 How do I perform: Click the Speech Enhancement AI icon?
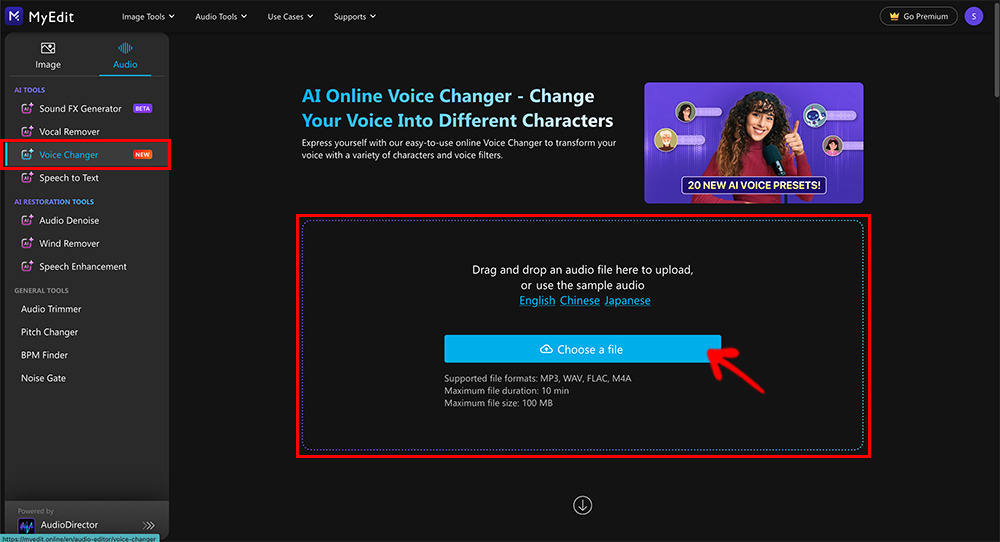[27, 267]
